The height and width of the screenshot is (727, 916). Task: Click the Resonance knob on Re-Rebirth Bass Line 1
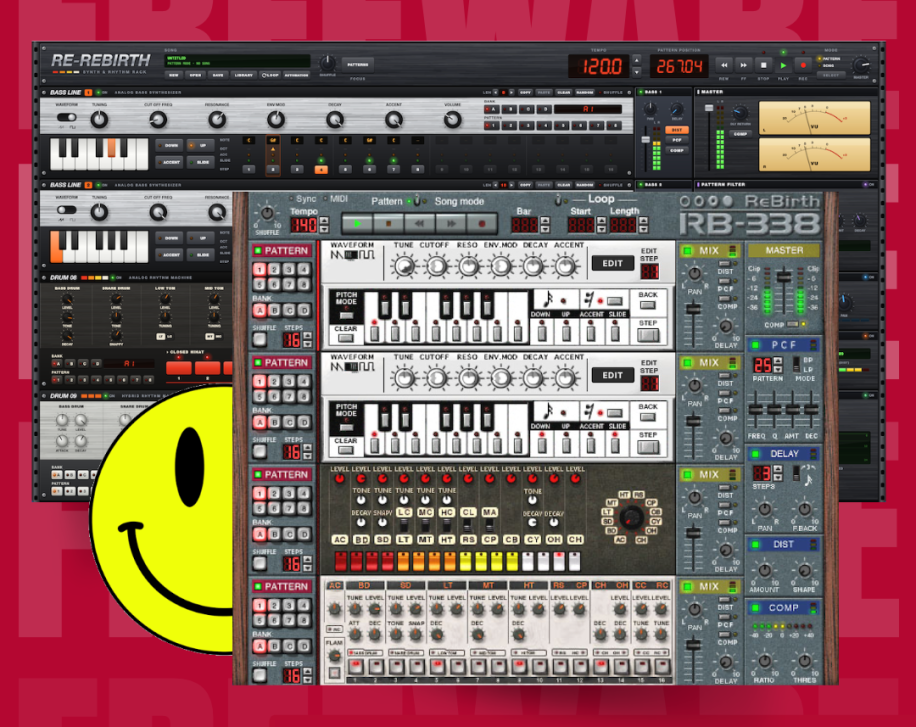click(217, 120)
